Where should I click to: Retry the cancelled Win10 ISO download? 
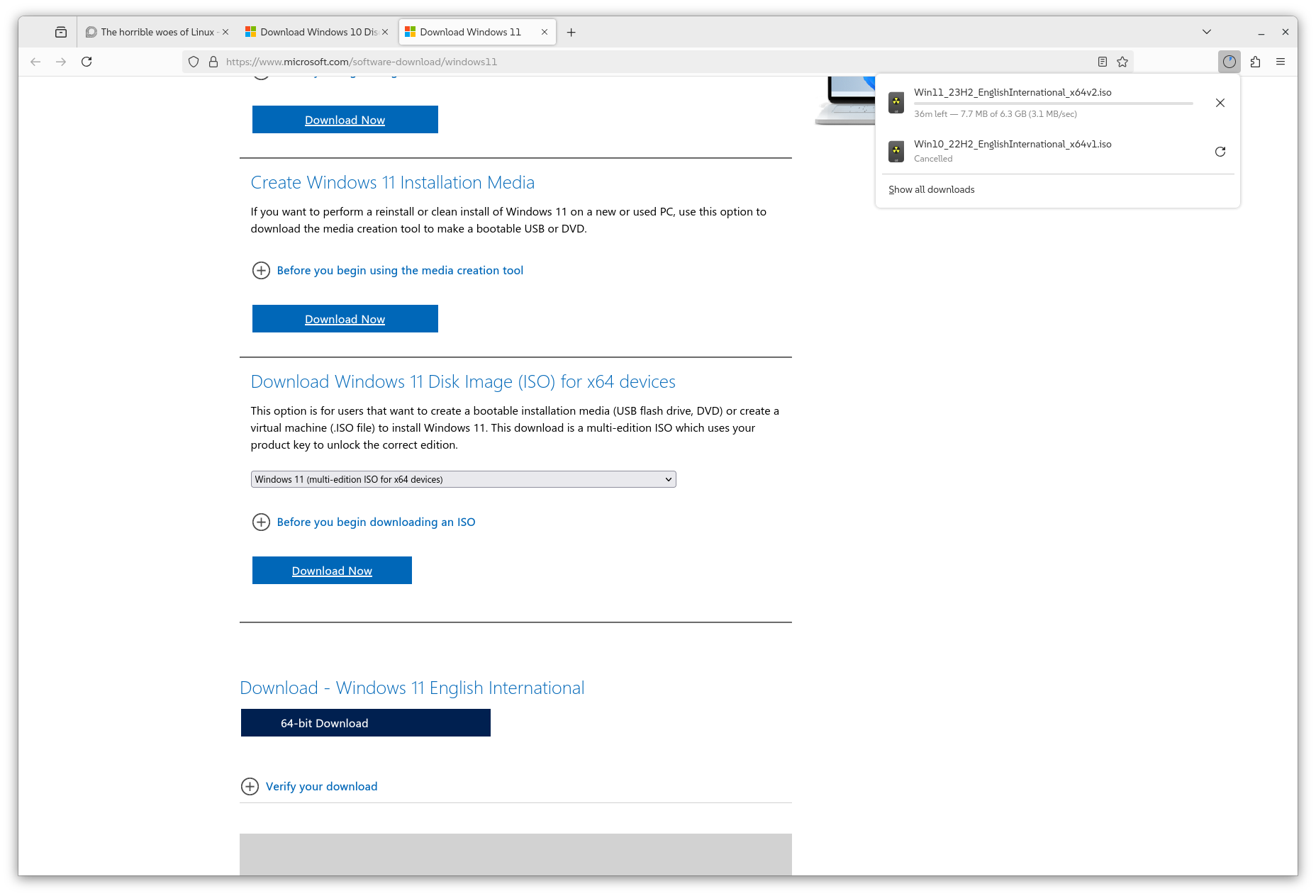click(1220, 152)
